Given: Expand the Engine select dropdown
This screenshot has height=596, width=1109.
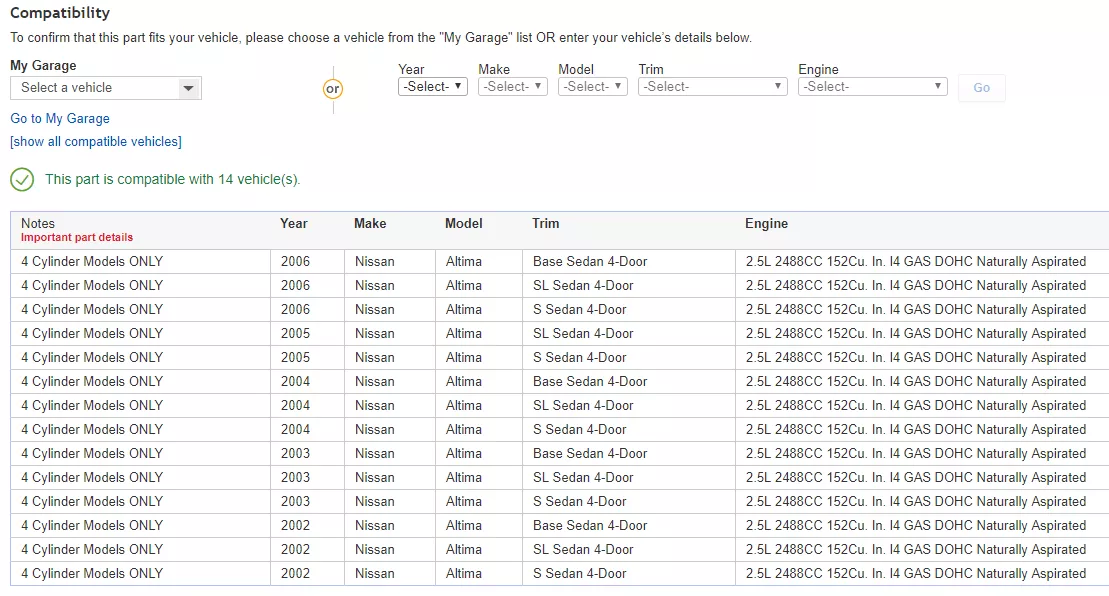Looking at the screenshot, I should [872, 87].
